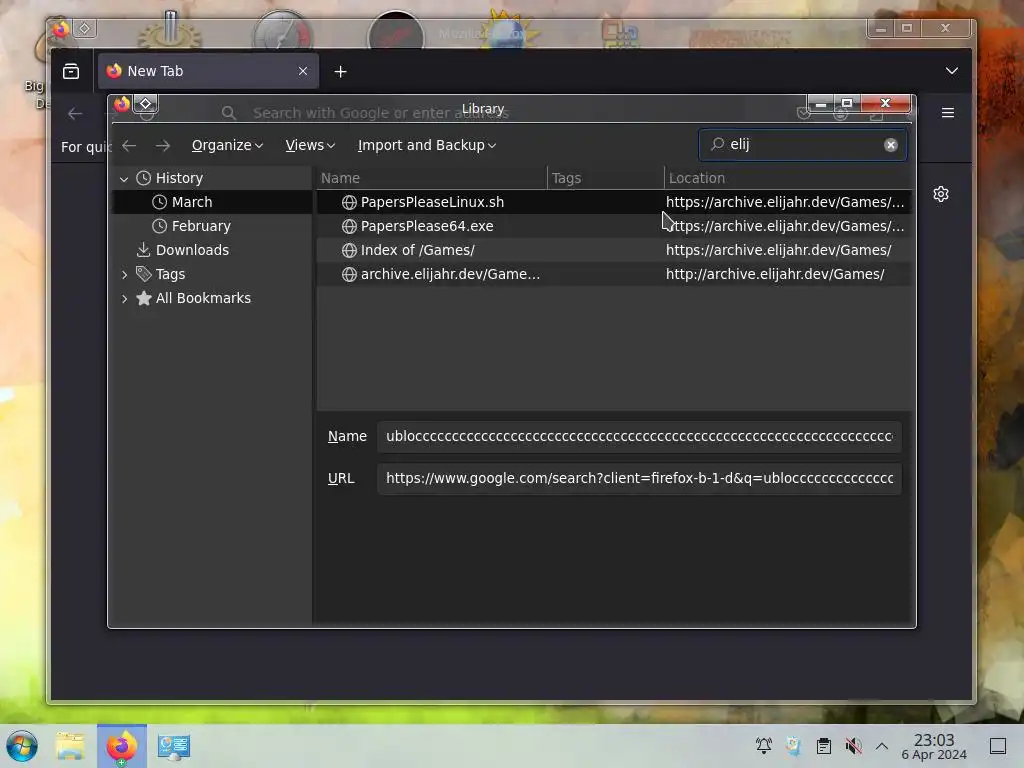Click the notifications bell tray icon
The width and height of the screenshot is (1024, 768).
[x=763, y=746]
